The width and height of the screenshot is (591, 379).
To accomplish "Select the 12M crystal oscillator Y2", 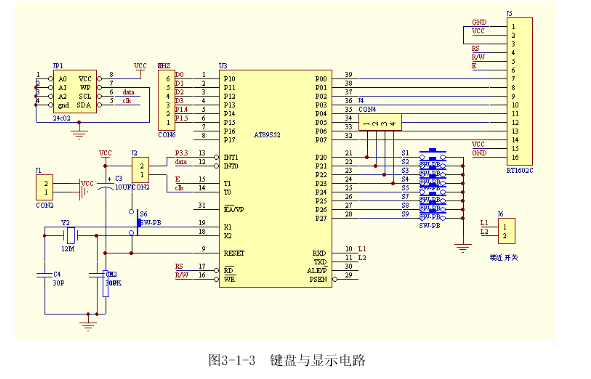I will tap(70, 235).
